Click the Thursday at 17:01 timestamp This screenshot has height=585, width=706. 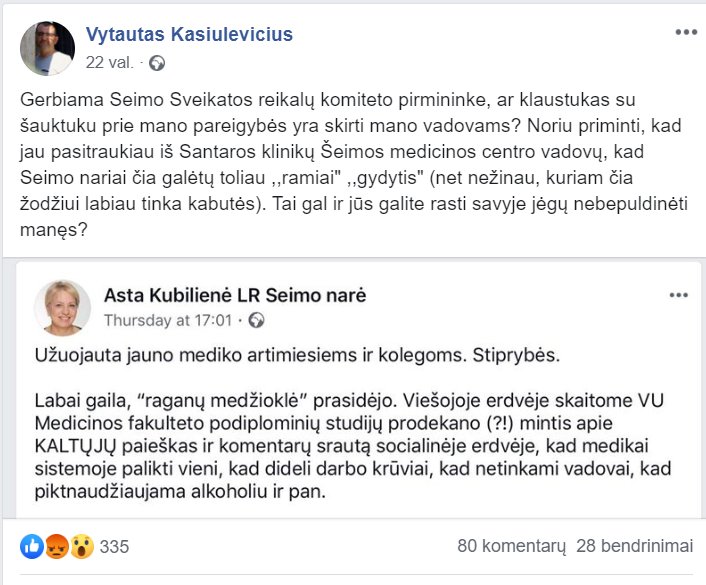pyautogui.click(x=168, y=320)
